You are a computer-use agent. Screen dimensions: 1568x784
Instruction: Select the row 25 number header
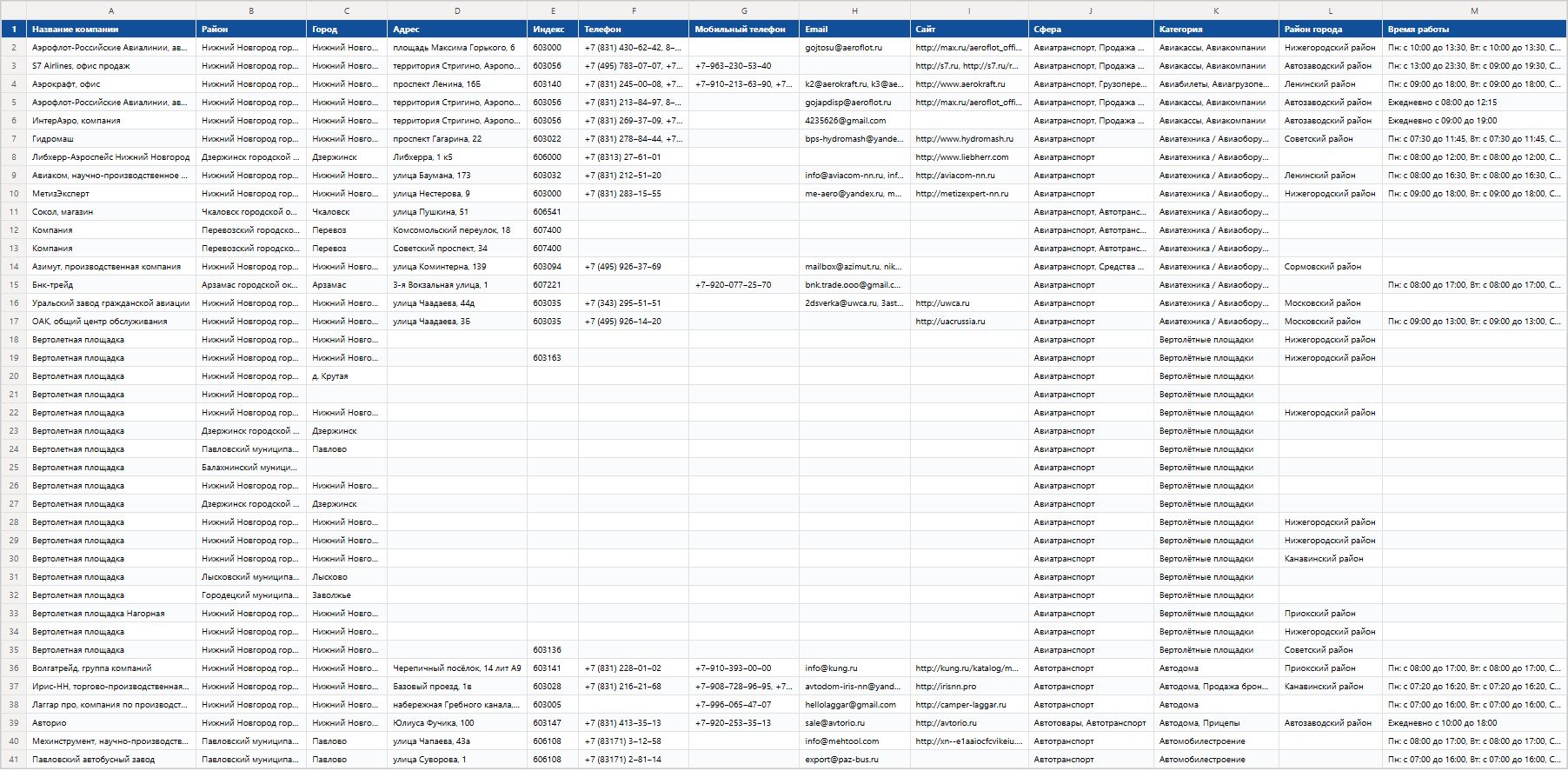(x=13, y=468)
